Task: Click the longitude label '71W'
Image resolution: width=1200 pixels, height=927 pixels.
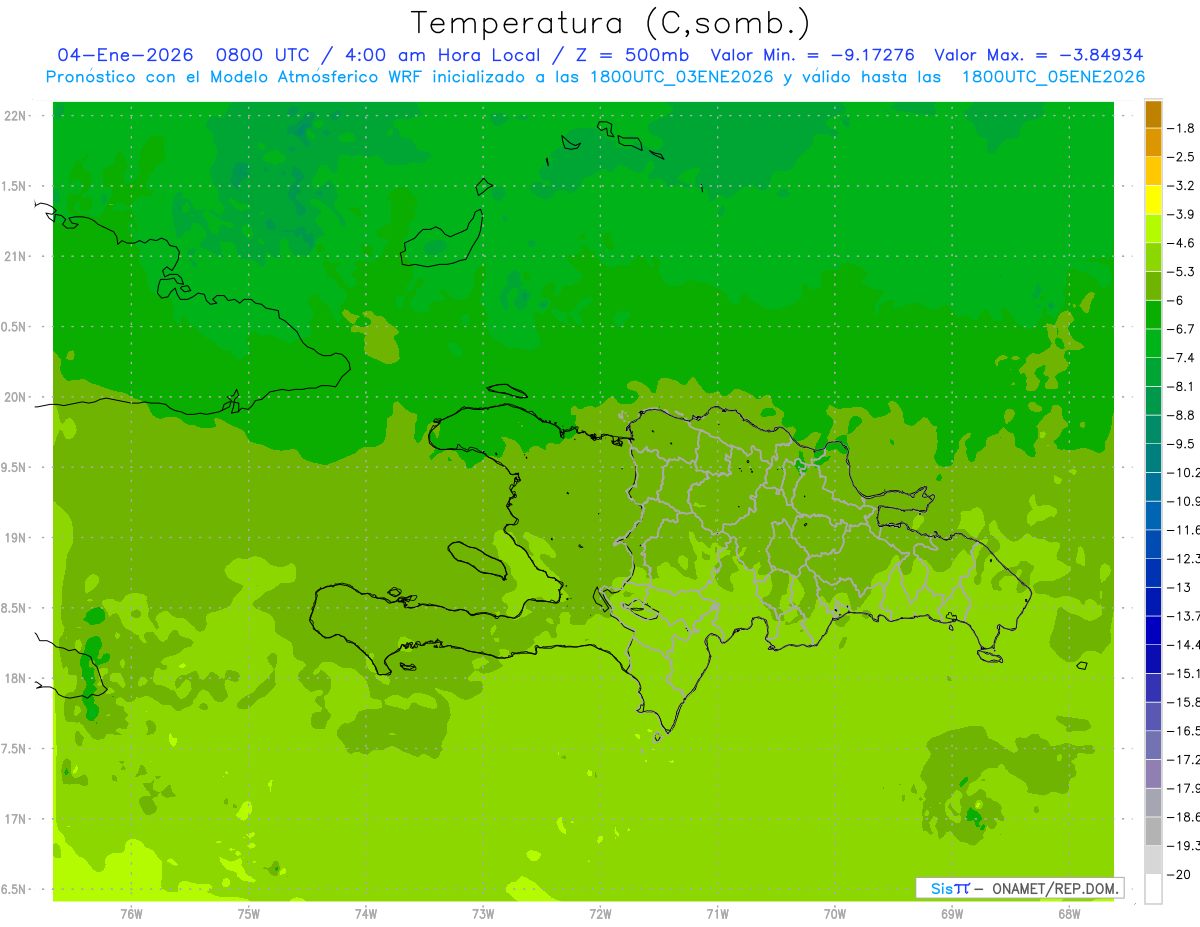Action: (x=717, y=914)
